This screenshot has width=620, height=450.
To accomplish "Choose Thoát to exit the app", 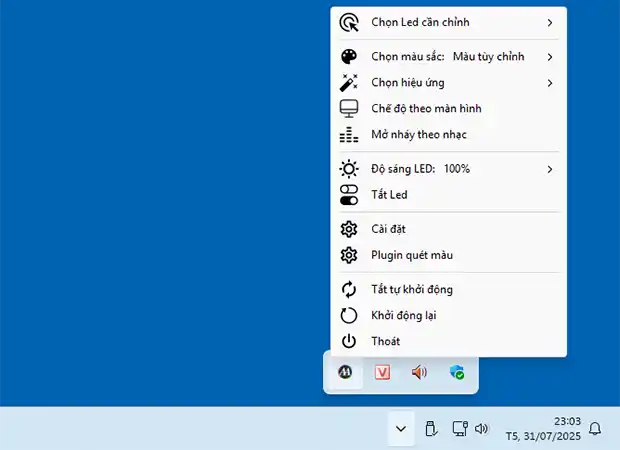I will 448,341.
